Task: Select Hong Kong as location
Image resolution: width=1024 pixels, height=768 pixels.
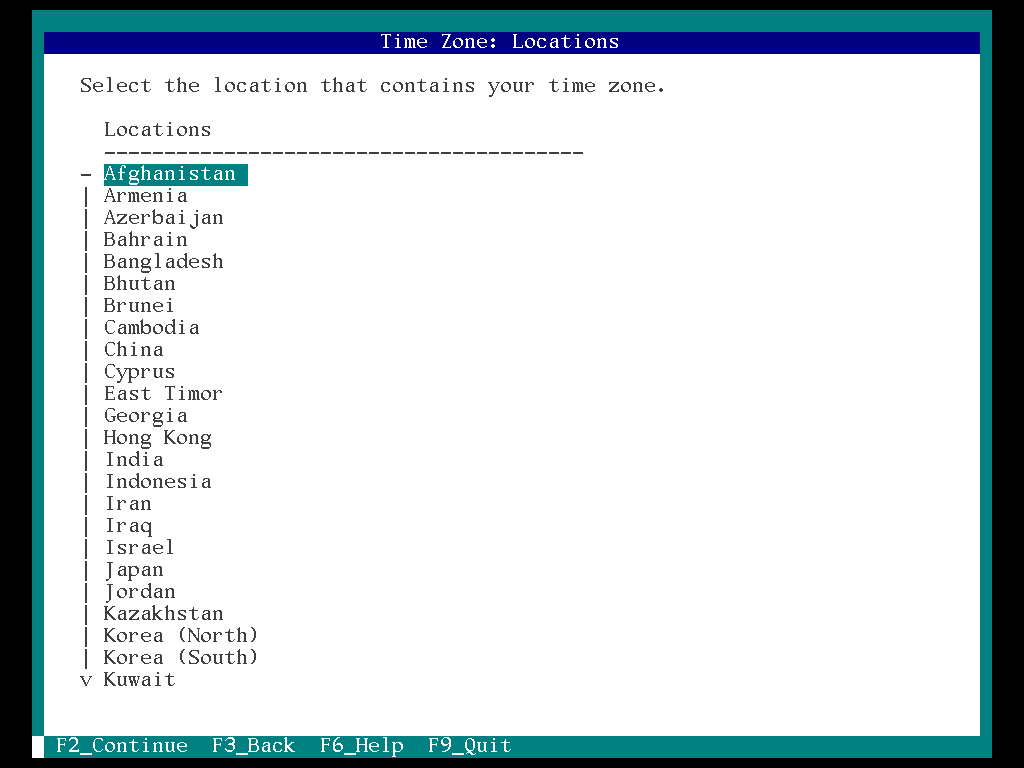Action: tap(158, 438)
